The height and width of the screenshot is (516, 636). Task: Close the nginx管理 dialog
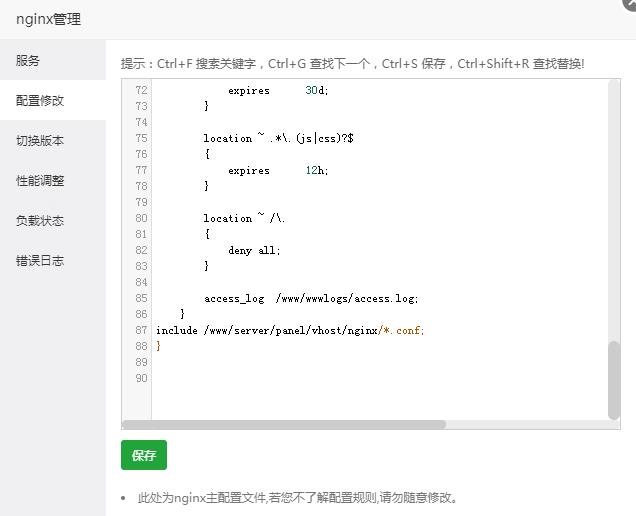(630, 3)
